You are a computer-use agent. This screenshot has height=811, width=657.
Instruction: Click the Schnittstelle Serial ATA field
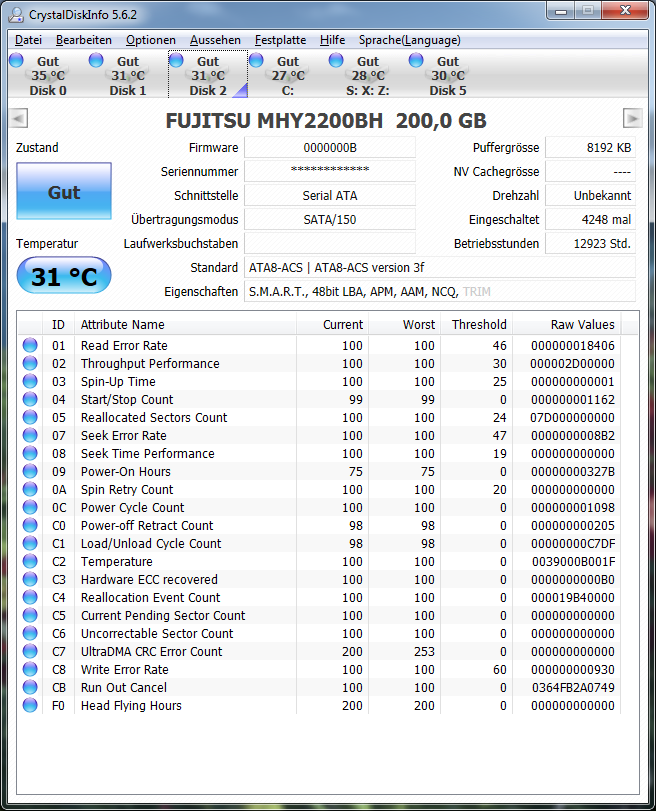[x=330, y=196]
